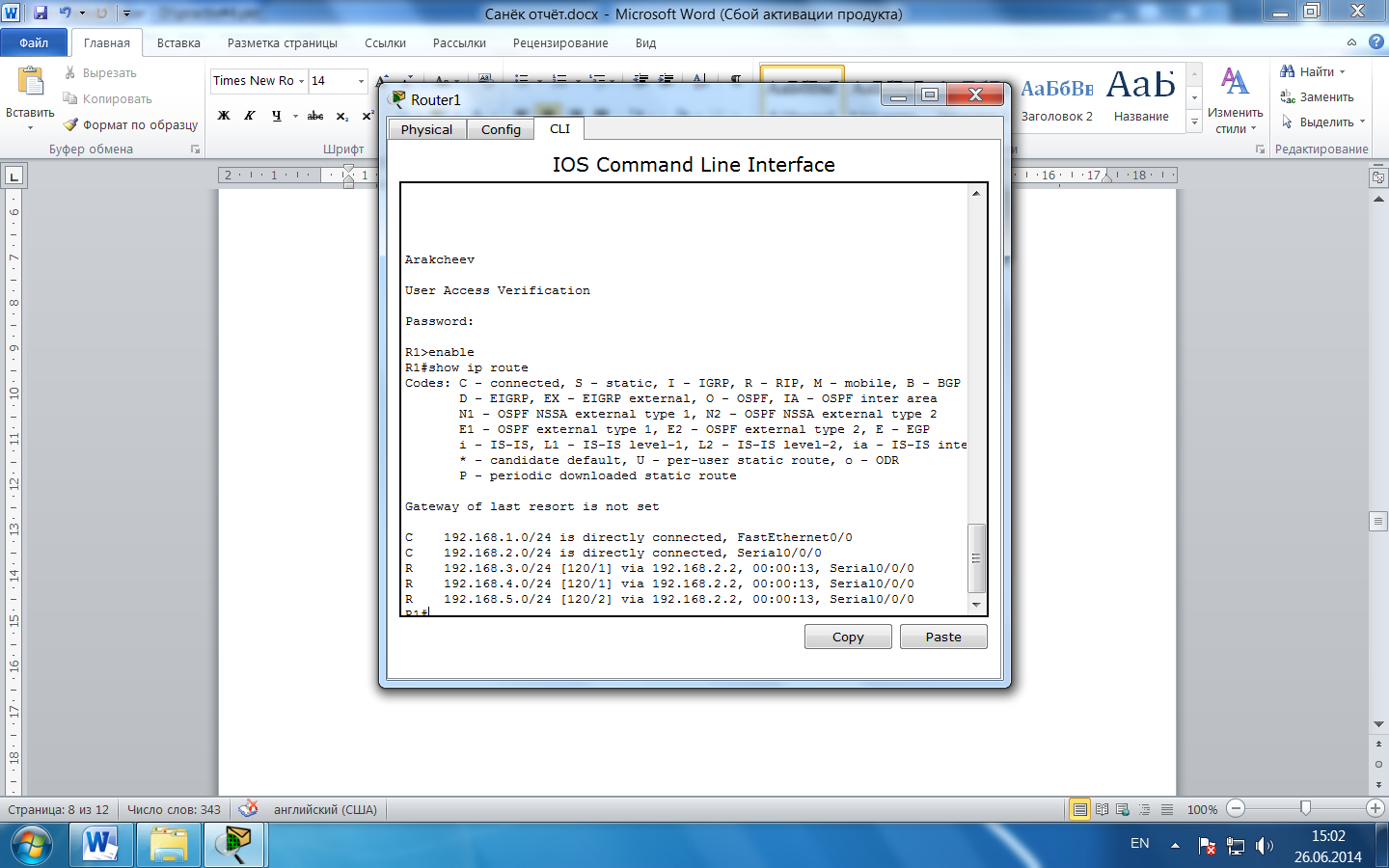
Task: Customize the Quick Access Toolbar dropdown
Action: [126, 14]
